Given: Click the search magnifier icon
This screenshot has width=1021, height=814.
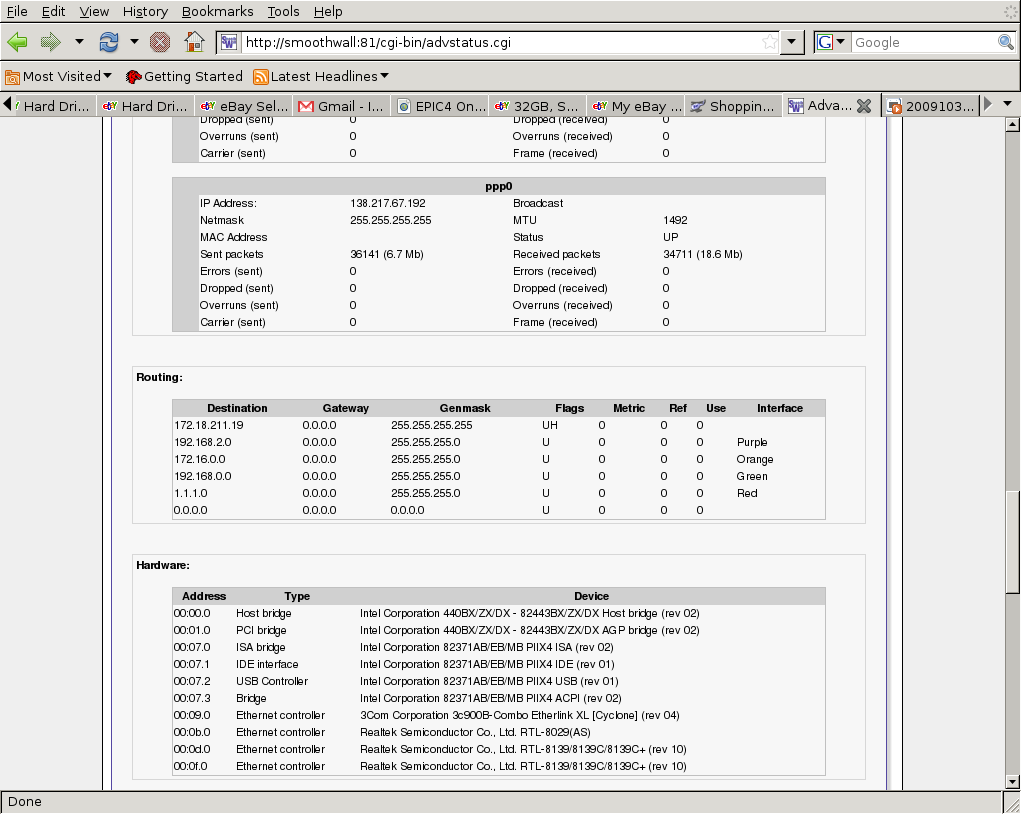Looking at the screenshot, I should [x=1005, y=42].
